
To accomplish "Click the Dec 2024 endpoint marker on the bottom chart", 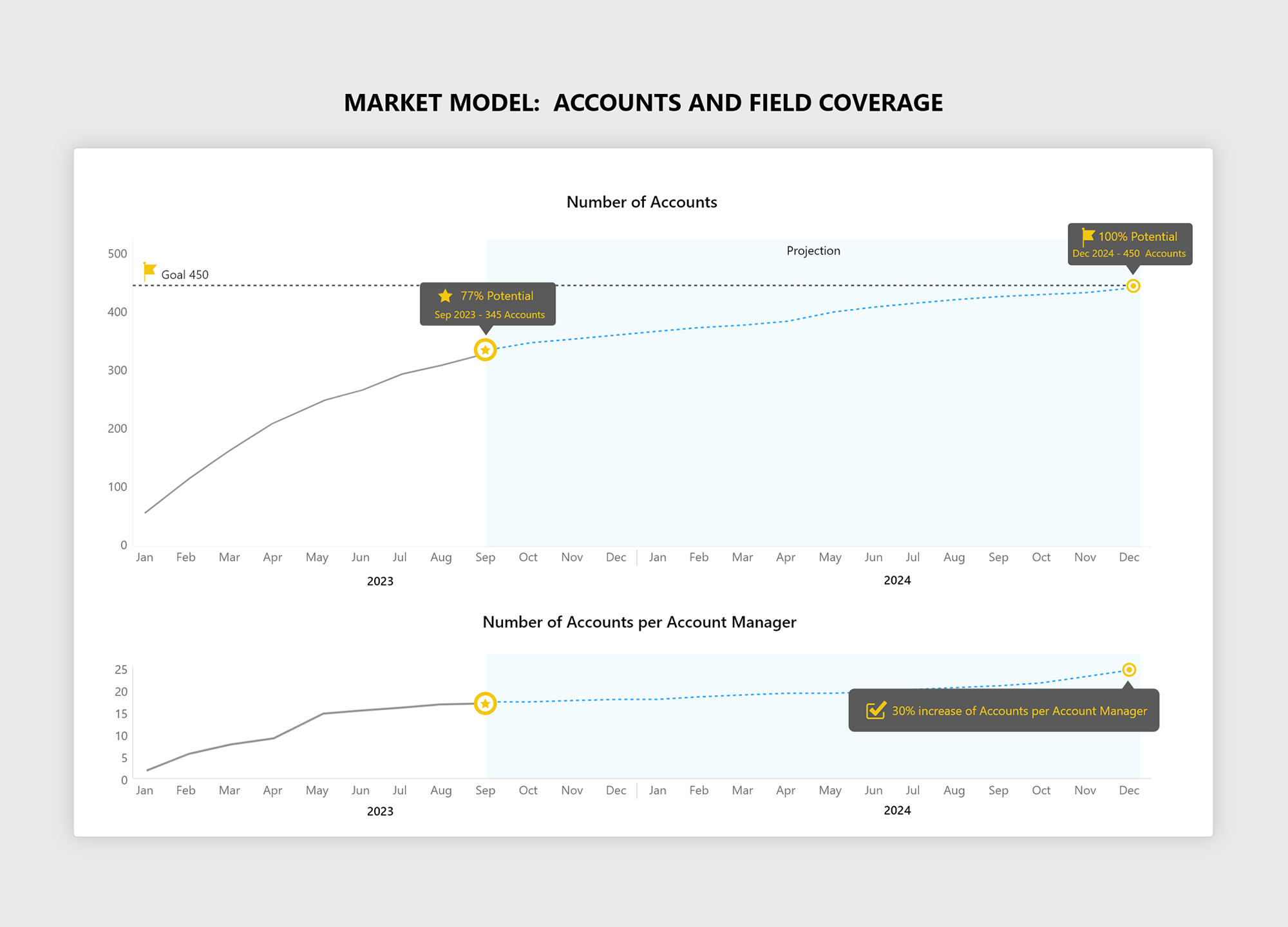I will pyautogui.click(x=1129, y=669).
